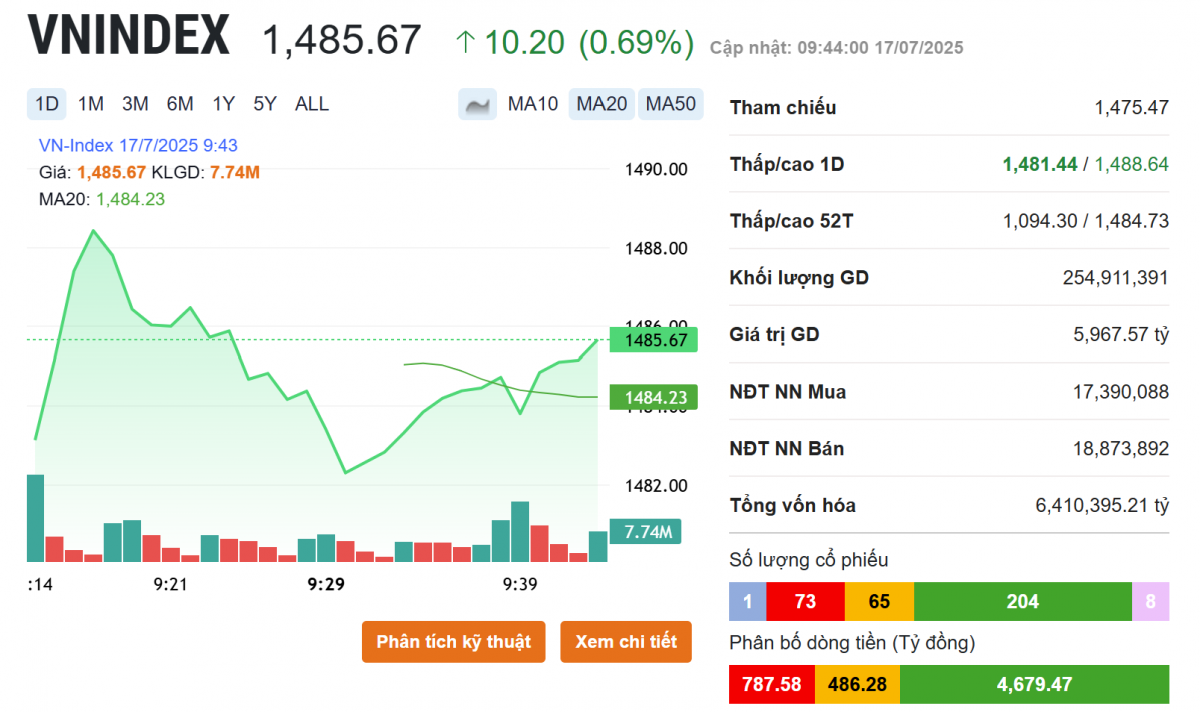Click the Khối lượng GD value 254,911,391
This screenshot has height=712, width=1200.
(x=1116, y=278)
